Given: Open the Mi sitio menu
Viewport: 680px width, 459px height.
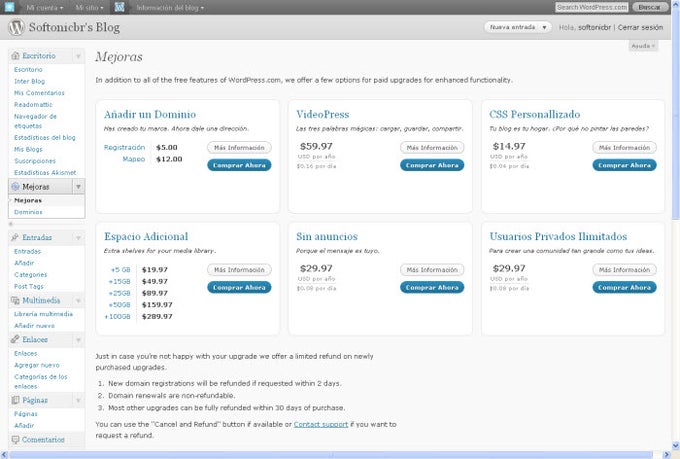Looking at the screenshot, I should pyautogui.click(x=89, y=7).
